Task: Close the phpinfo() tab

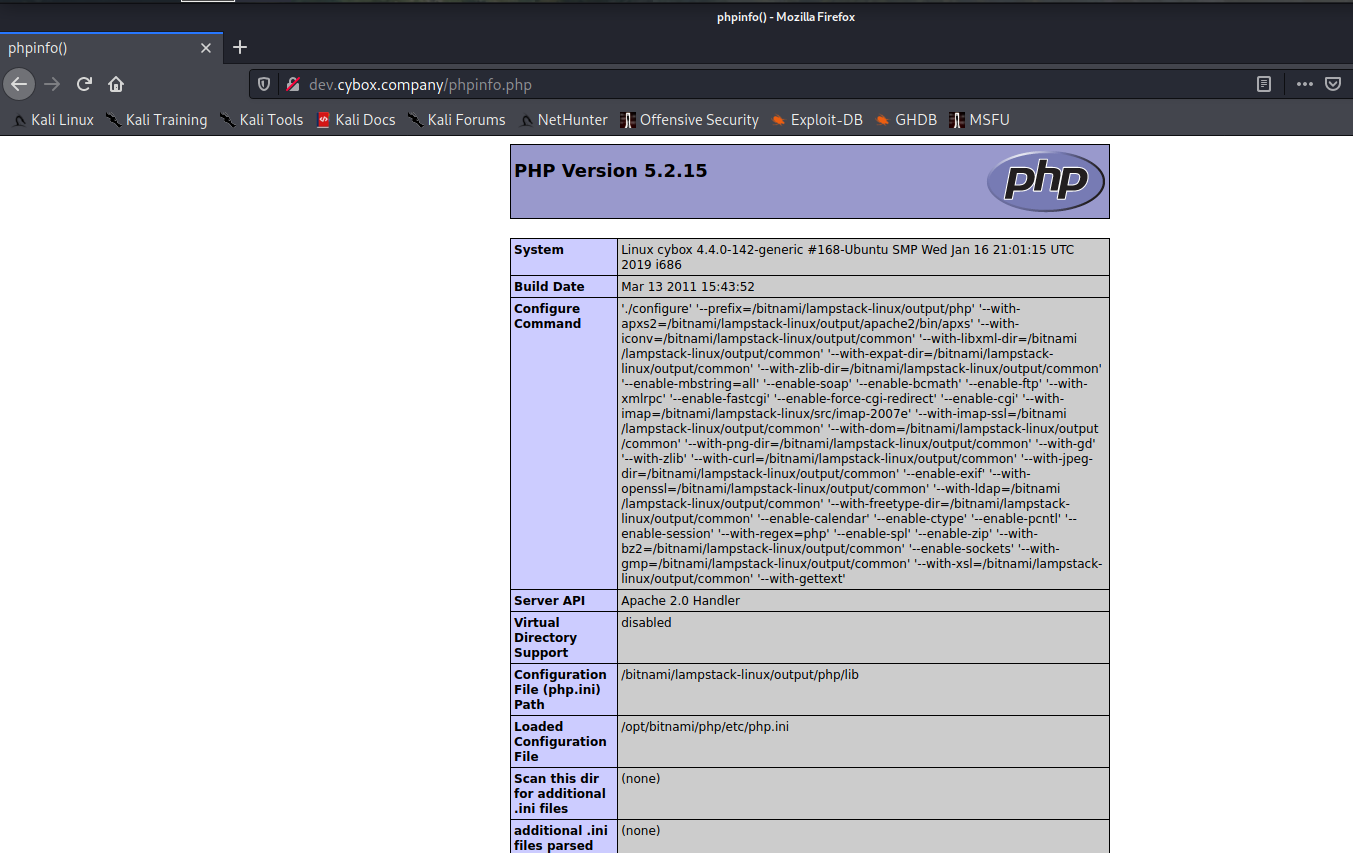Action: point(206,48)
